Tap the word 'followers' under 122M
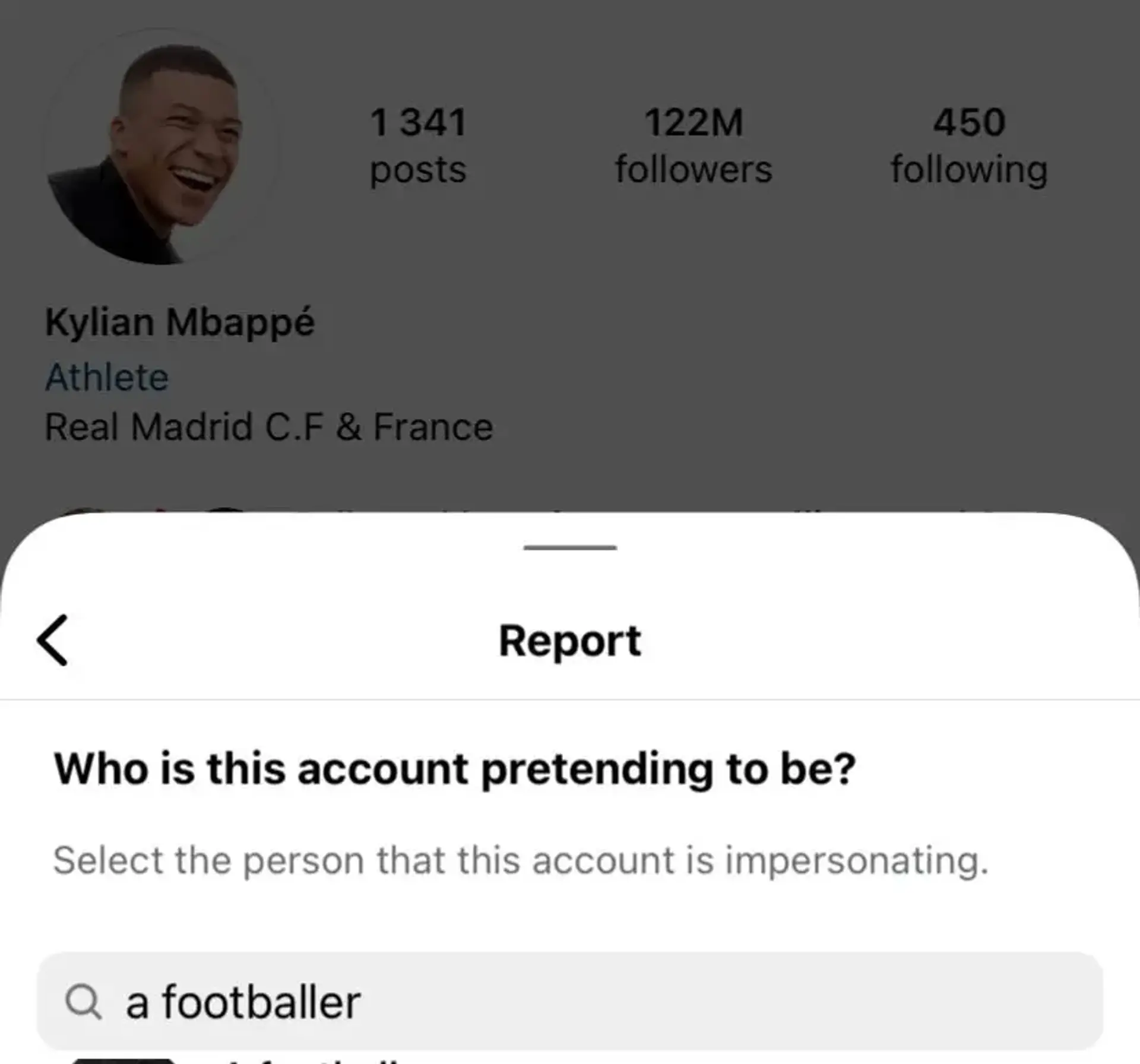 click(x=693, y=170)
